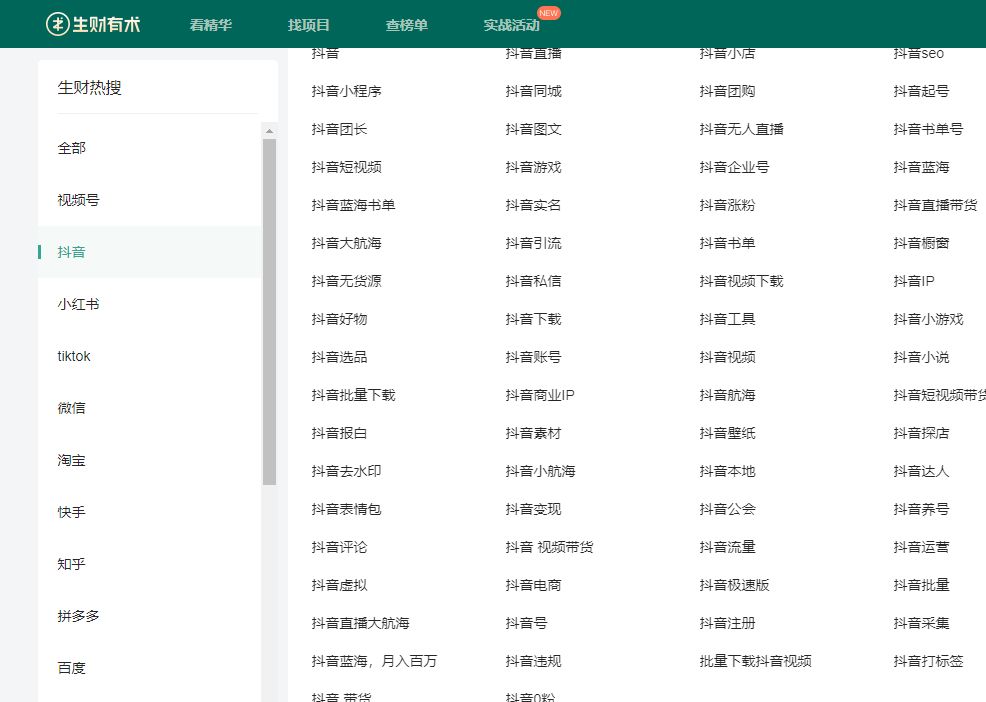Open the 抖音选品 keyword link
Viewport: 986px width, 702px height.
pyautogui.click(x=340, y=357)
